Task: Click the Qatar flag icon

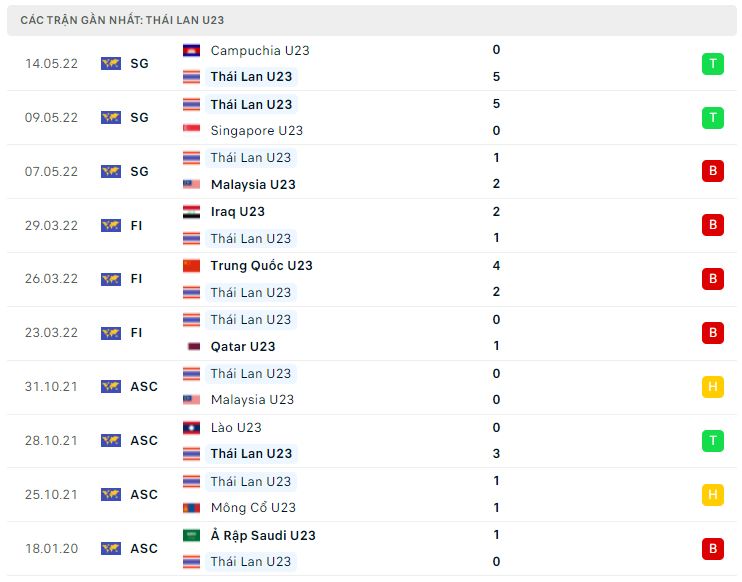Action: (x=194, y=346)
